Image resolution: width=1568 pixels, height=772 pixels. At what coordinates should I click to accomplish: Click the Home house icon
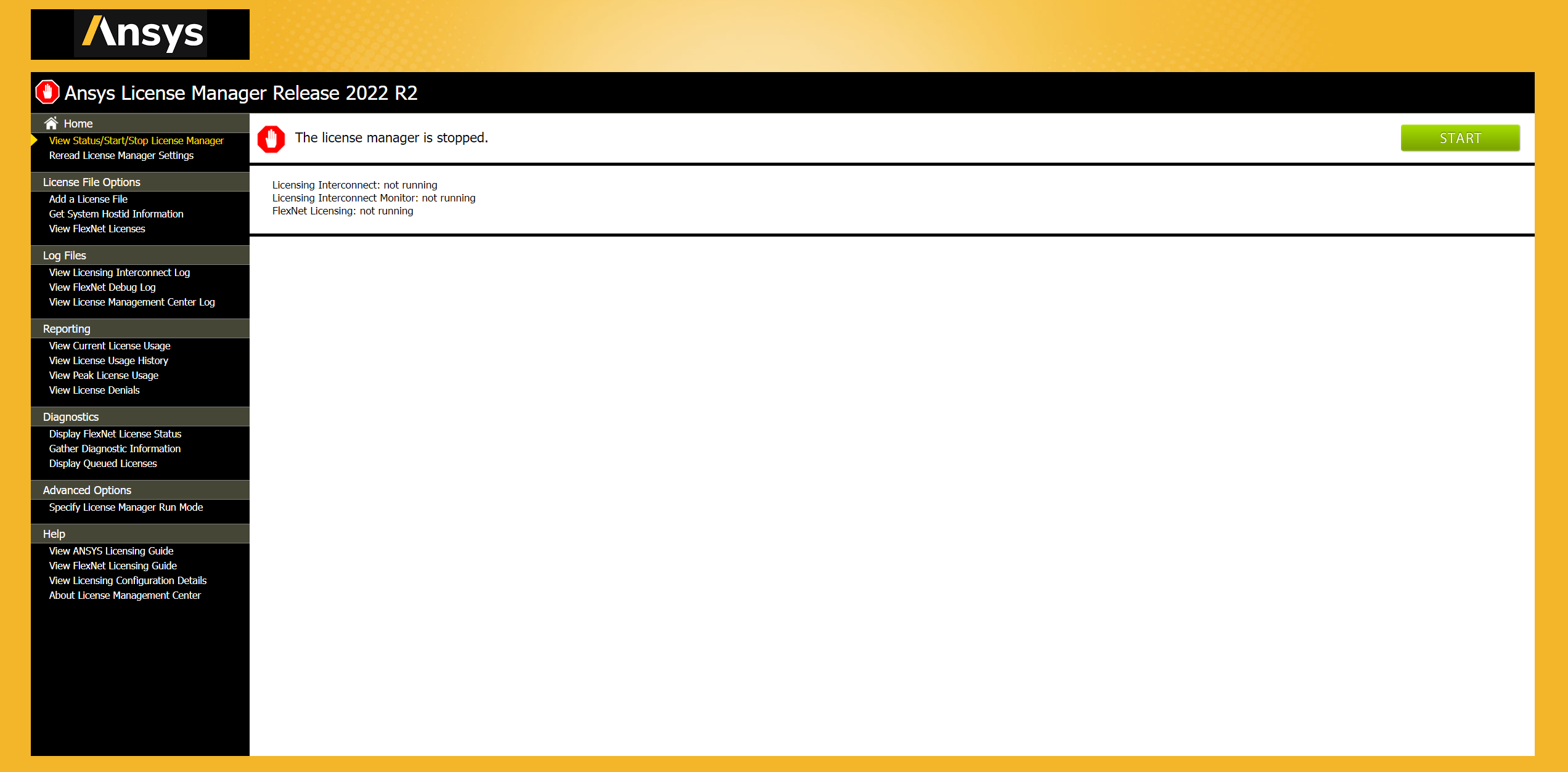pyautogui.click(x=51, y=123)
